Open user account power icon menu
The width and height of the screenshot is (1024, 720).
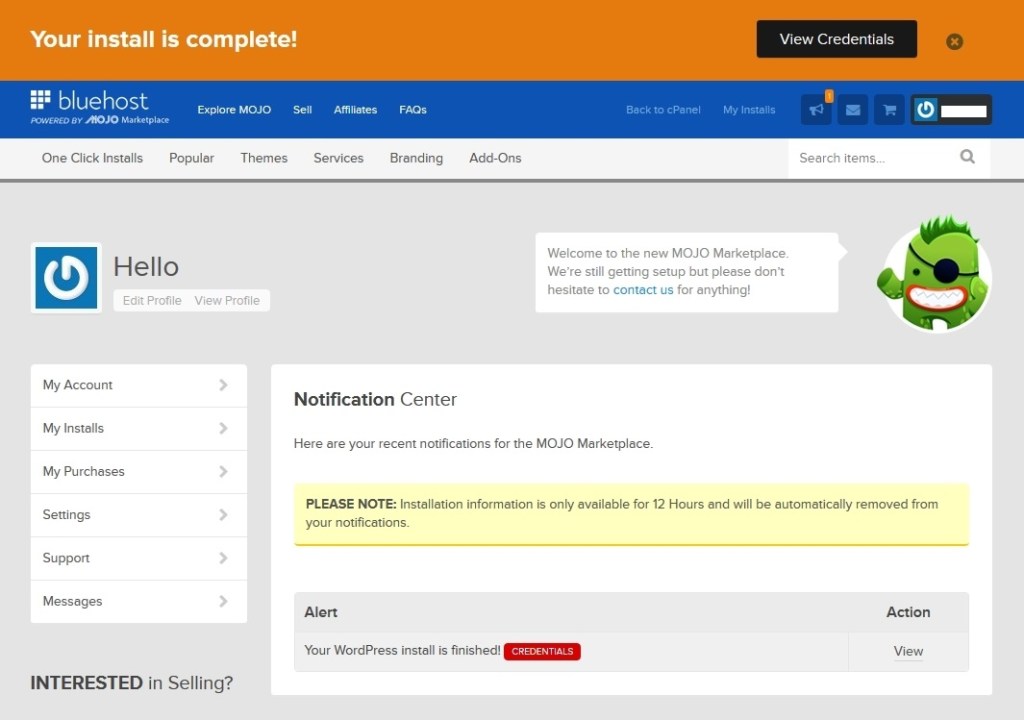952,110
